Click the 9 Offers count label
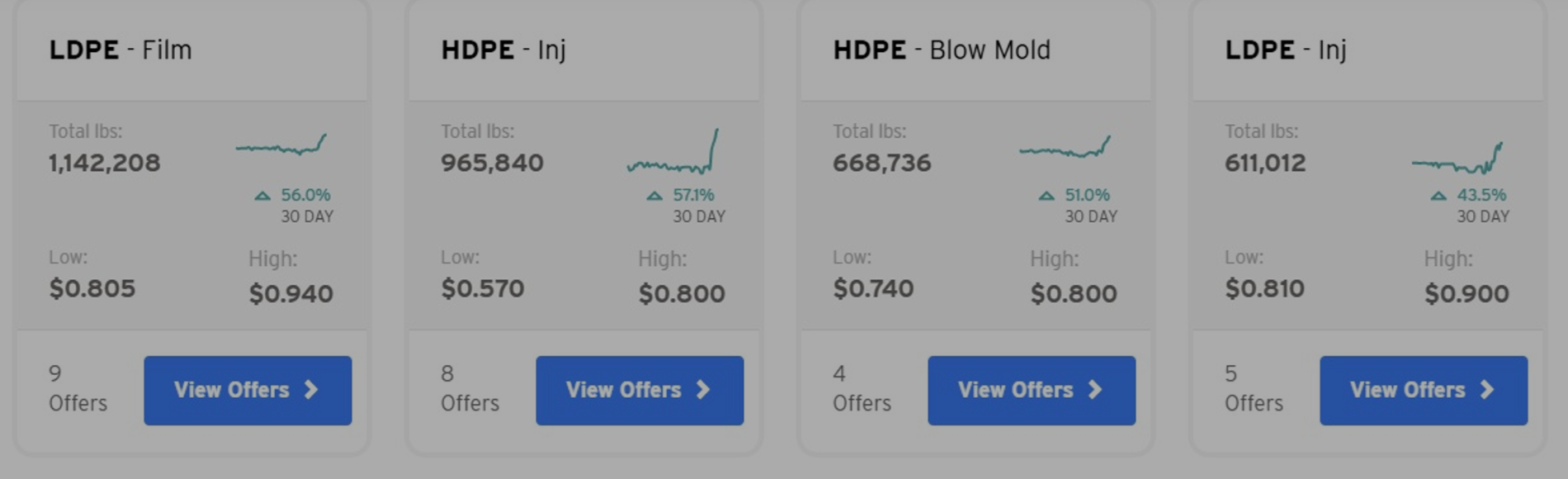 78,389
